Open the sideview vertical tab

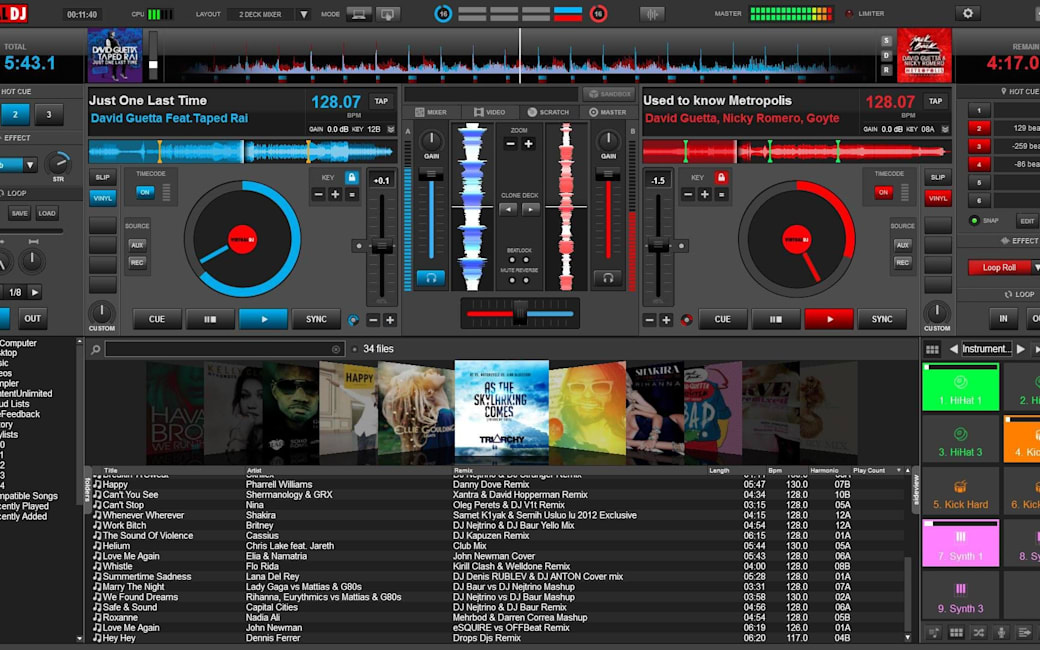pyautogui.click(x=917, y=489)
